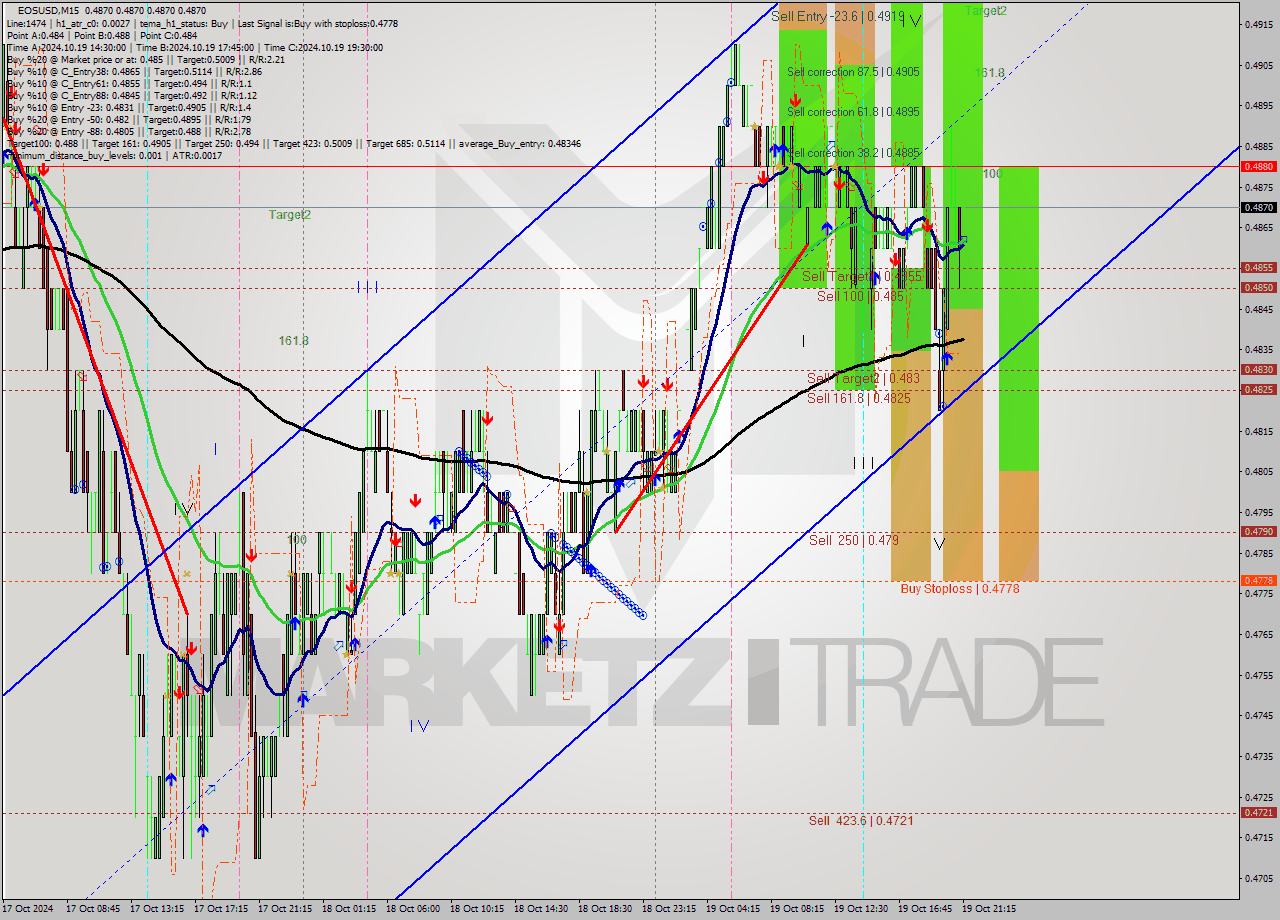The width and height of the screenshot is (1280, 920).
Task: Click the '18 Oct 18:30' time label
Action: pos(604,909)
